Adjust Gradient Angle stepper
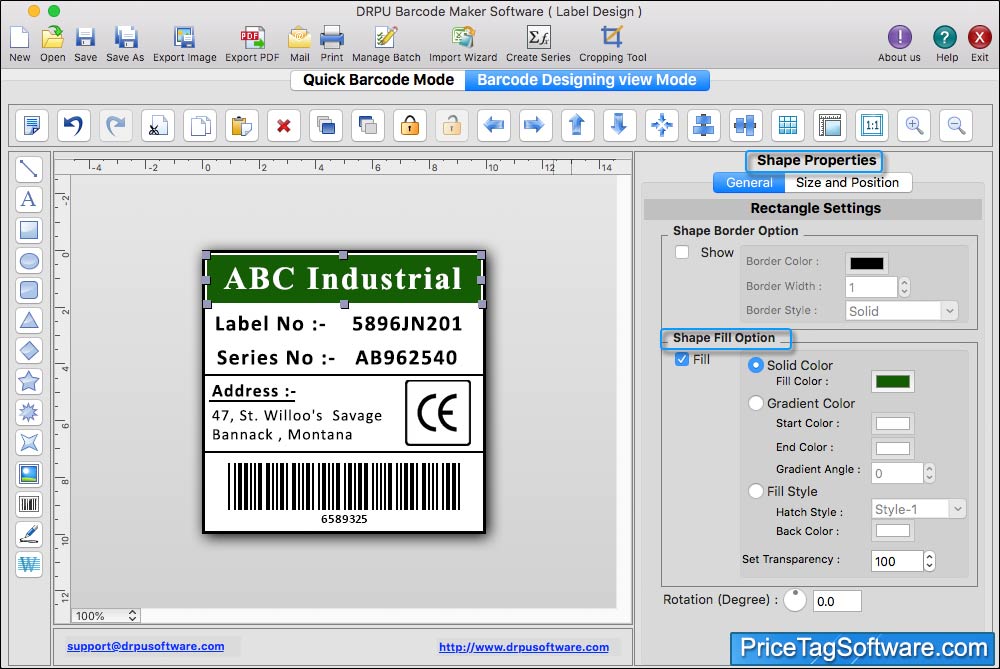Viewport: 1000px width, 669px height. pyautogui.click(x=929, y=473)
